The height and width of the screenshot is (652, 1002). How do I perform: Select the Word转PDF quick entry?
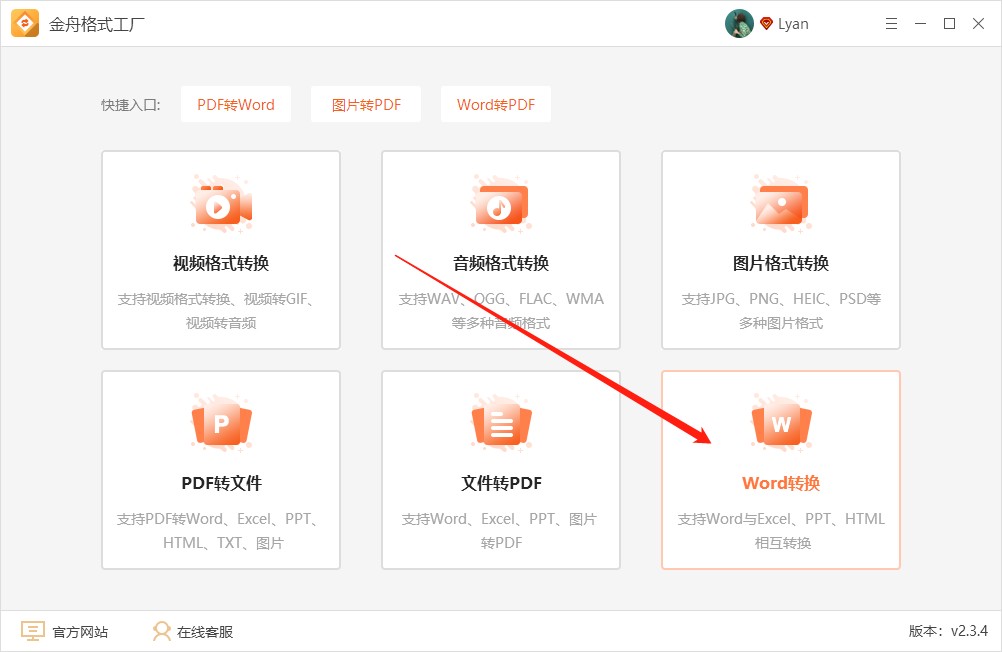tap(496, 104)
